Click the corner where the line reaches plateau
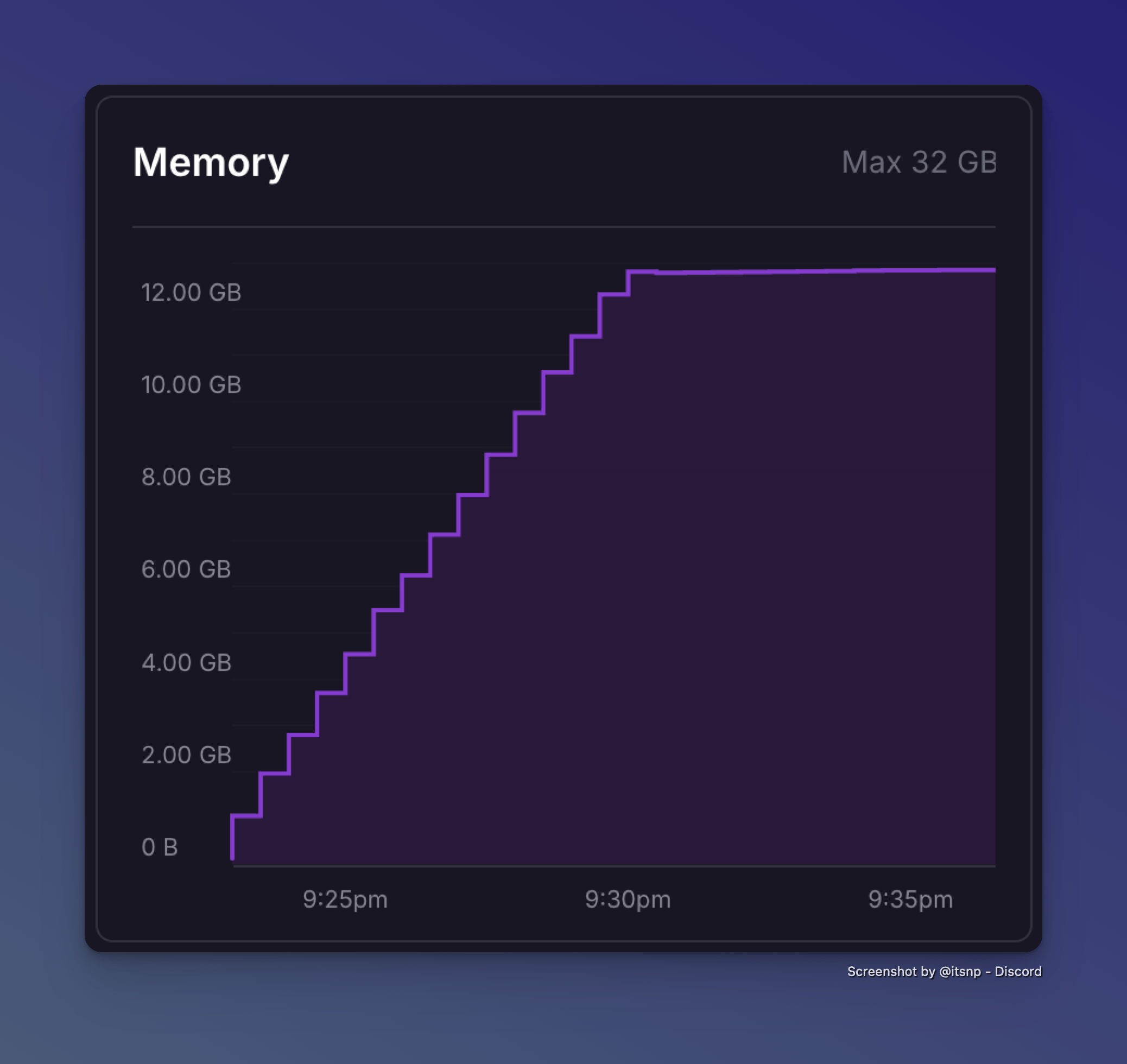Screen dimensions: 1127x1064 (629, 272)
